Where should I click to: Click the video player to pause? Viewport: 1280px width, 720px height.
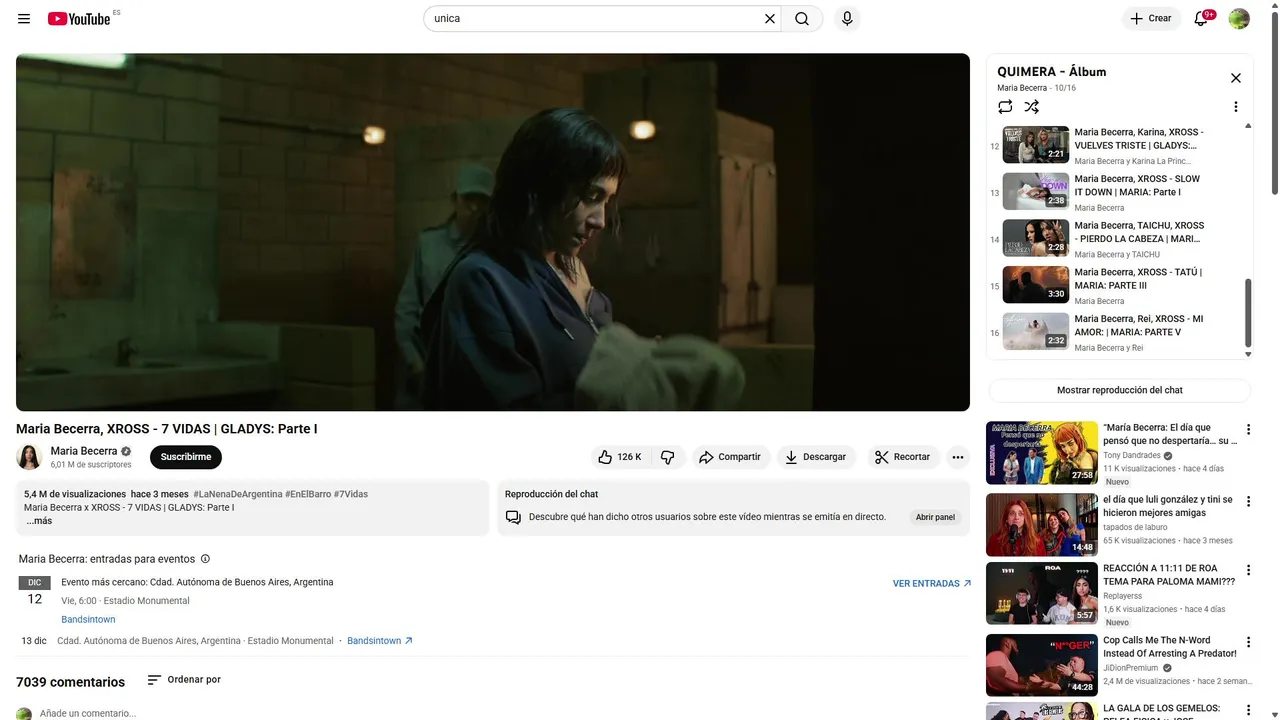[493, 232]
